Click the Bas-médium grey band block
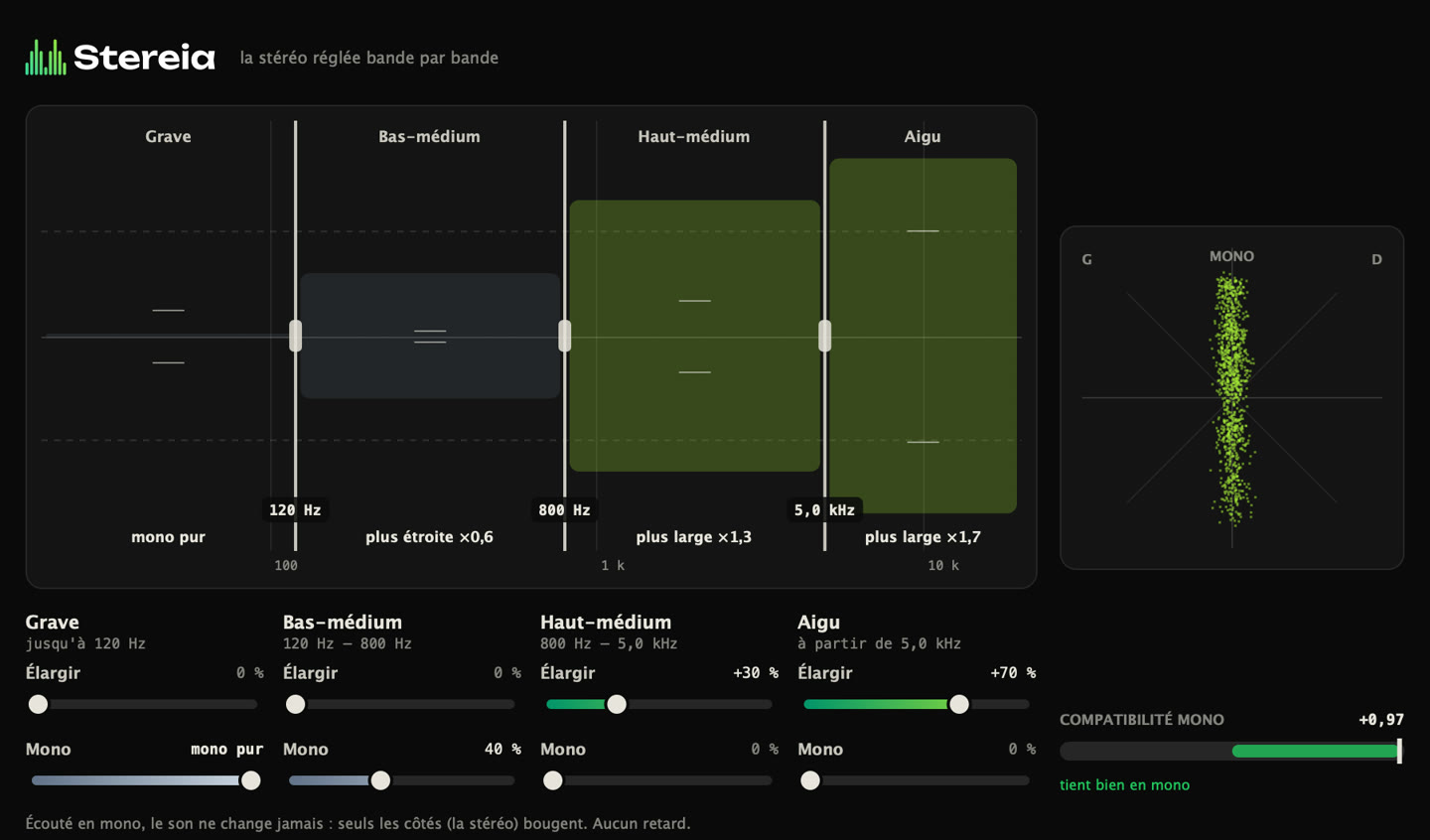 pos(430,336)
